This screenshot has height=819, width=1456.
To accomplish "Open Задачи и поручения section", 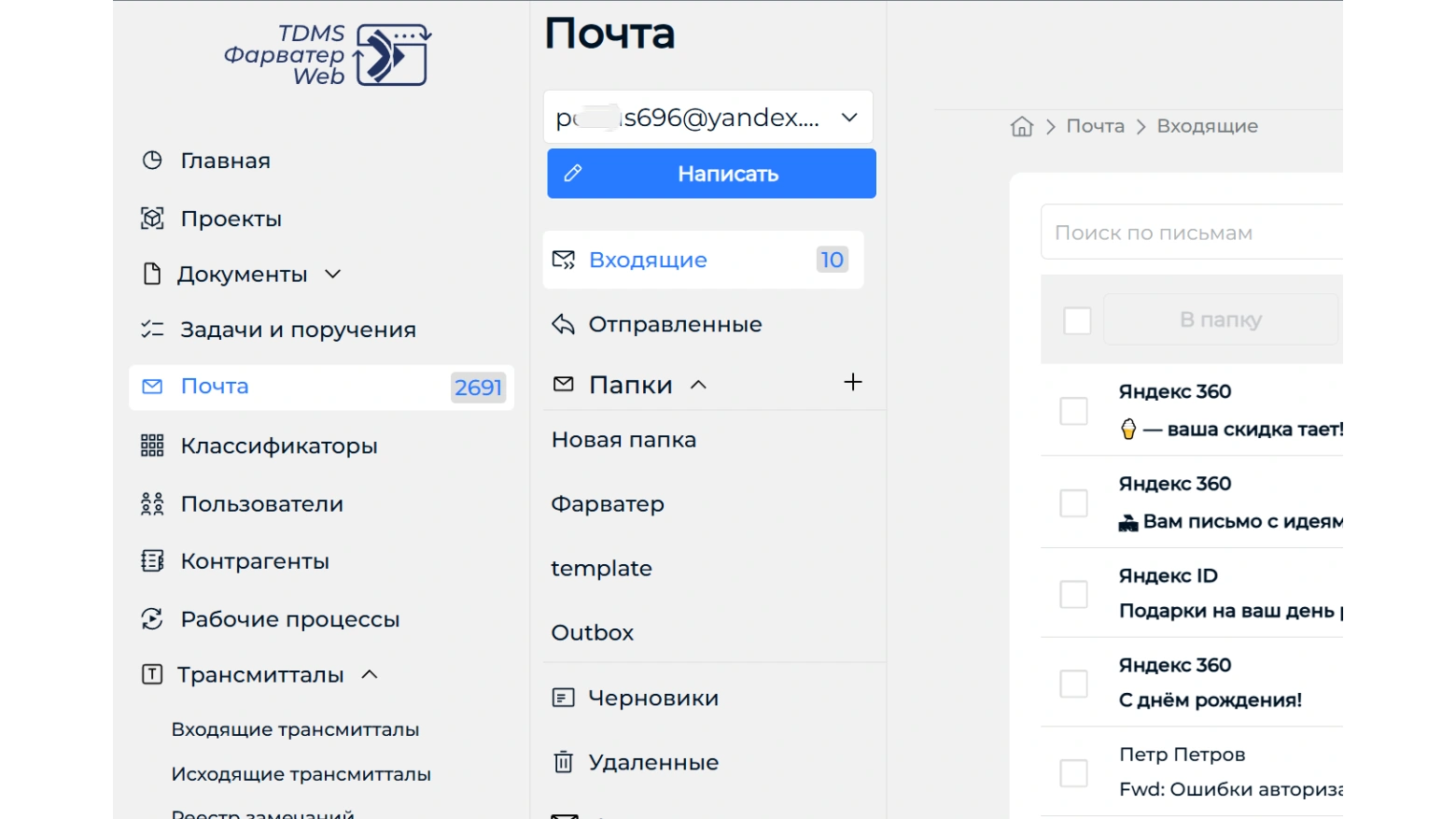I will (x=298, y=330).
